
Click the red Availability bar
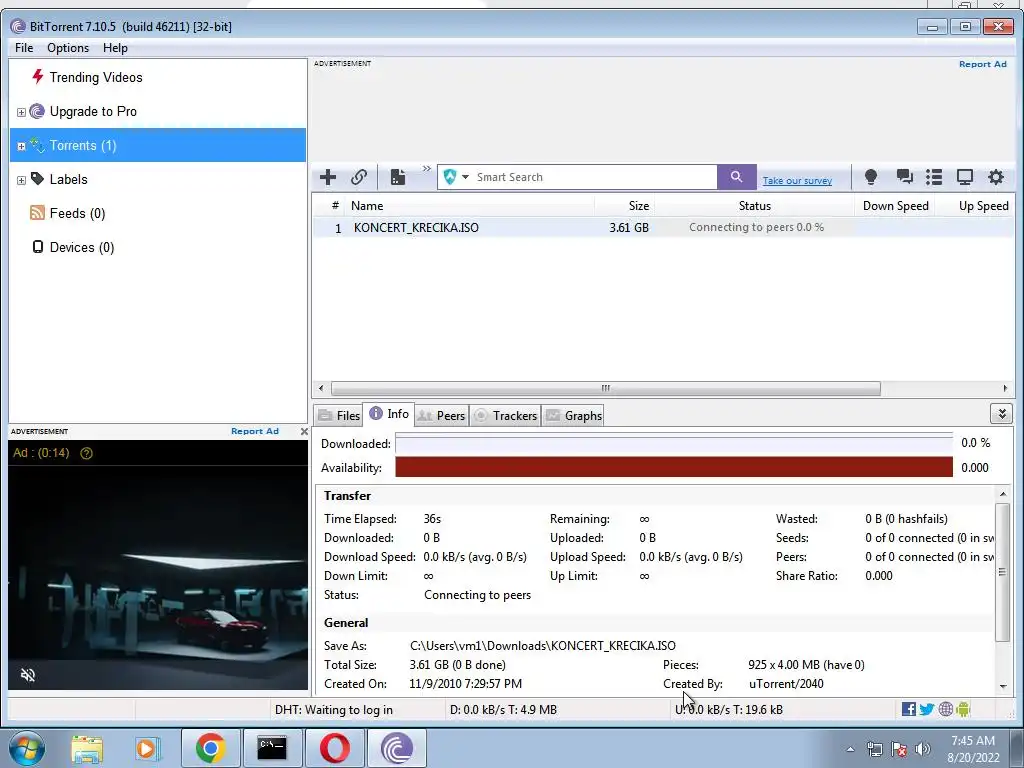[674, 468]
